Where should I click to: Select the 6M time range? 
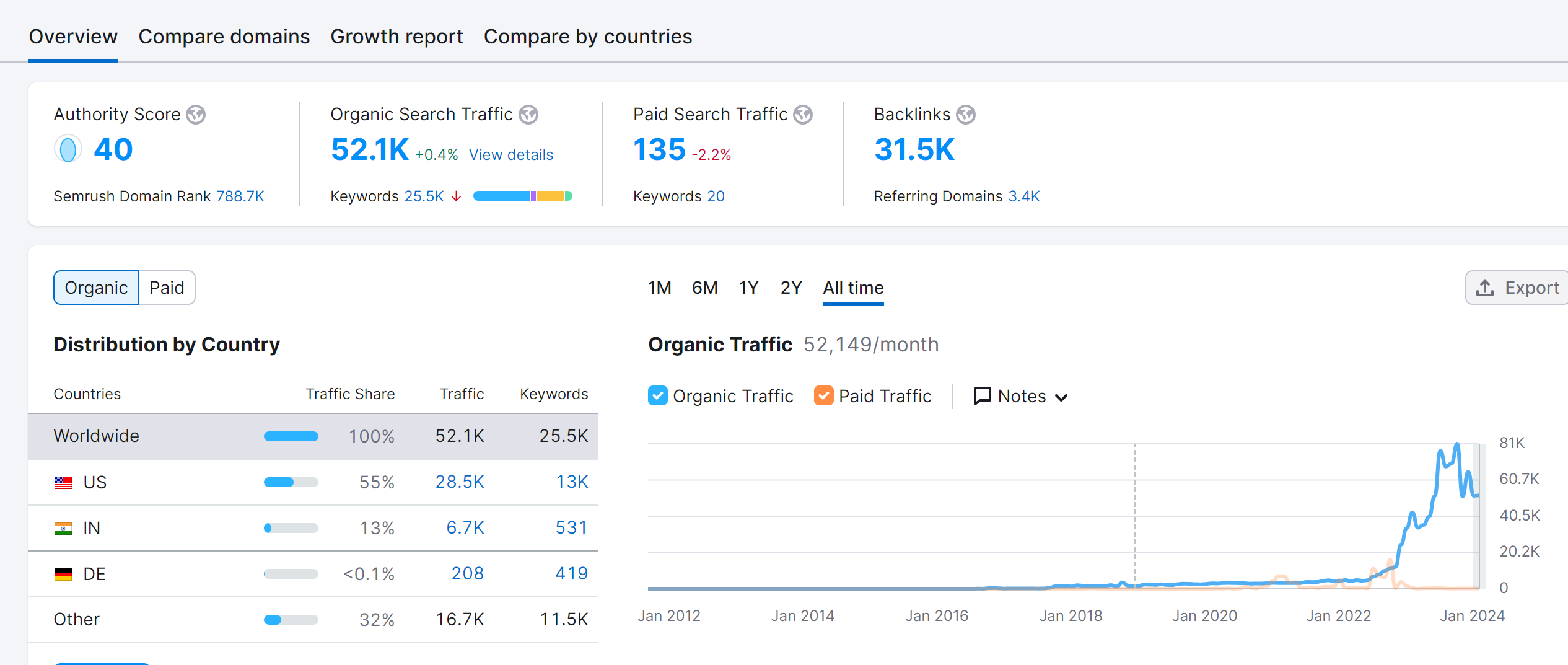click(705, 288)
